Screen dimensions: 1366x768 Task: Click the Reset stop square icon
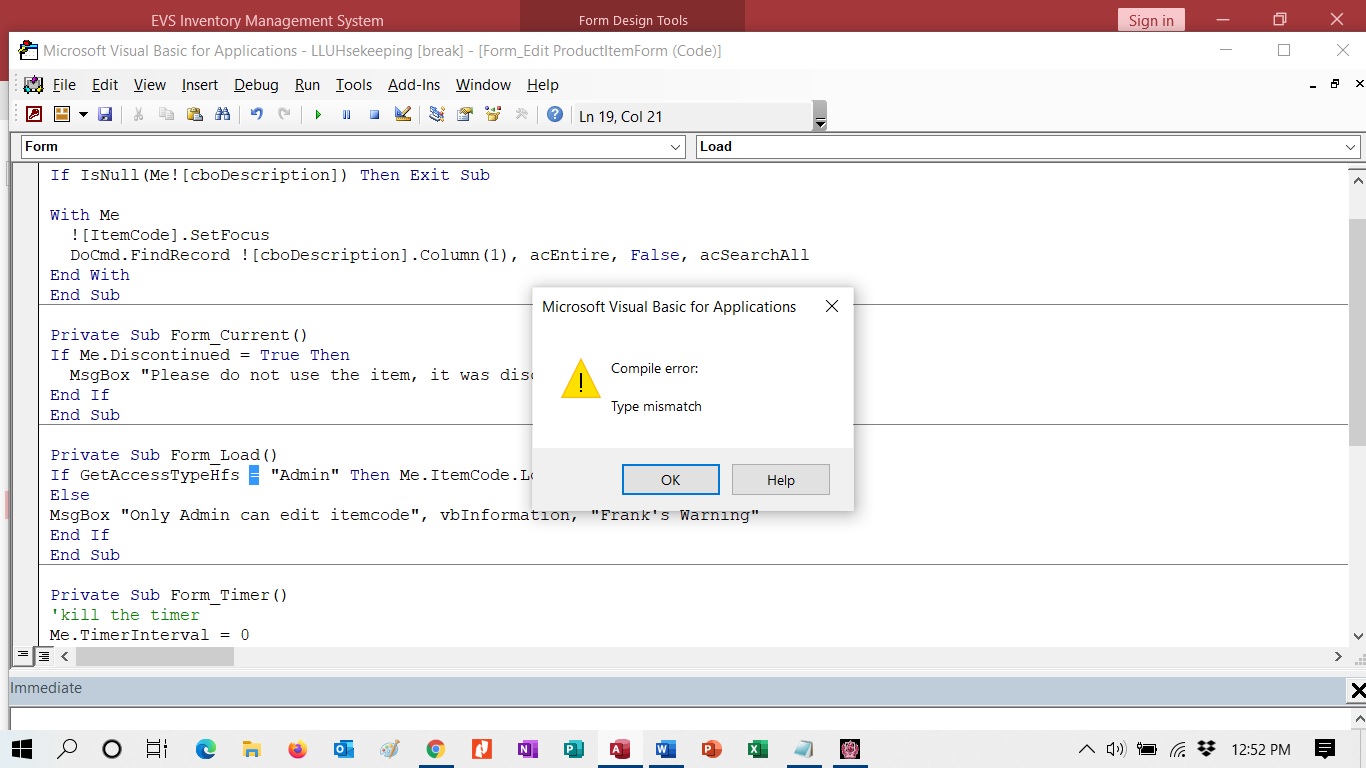point(374,115)
